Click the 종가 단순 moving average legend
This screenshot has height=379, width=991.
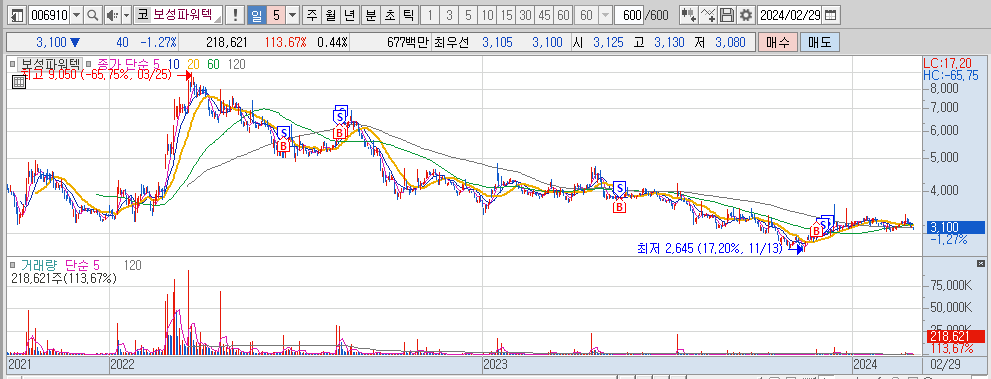tap(128, 64)
